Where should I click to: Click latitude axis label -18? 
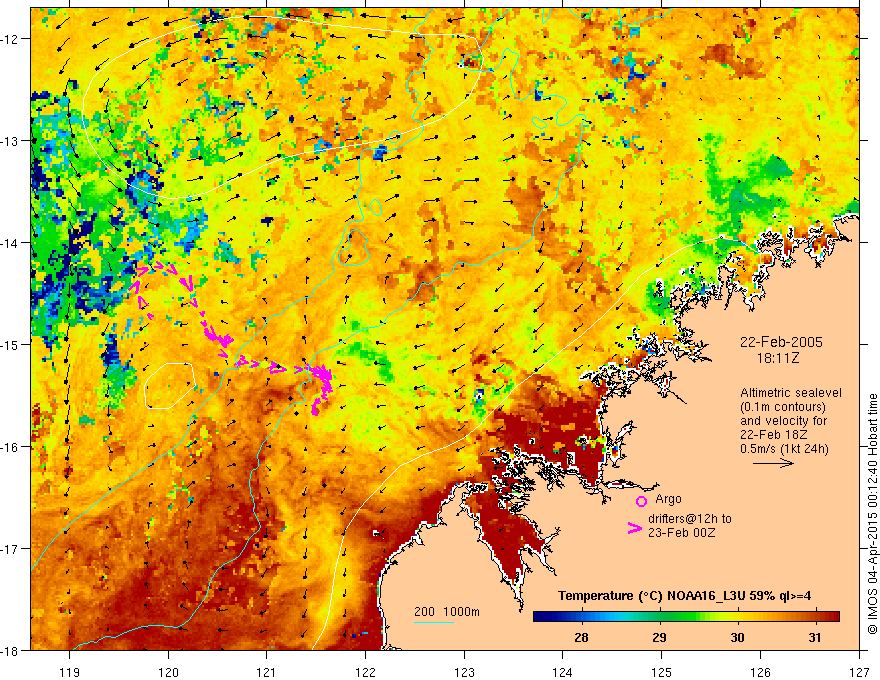click(10, 650)
